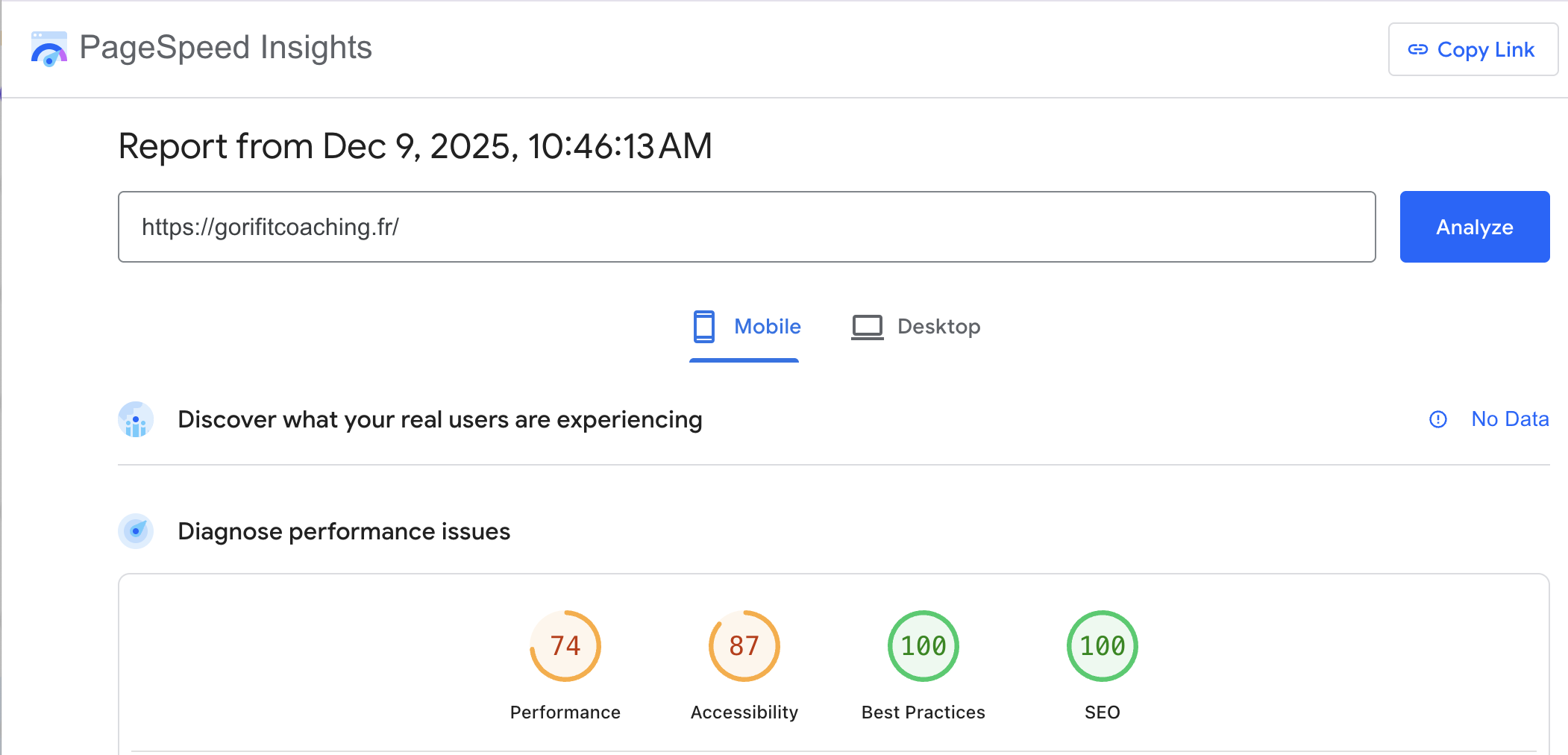Click the diagnose performance radar icon
1568x755 pixels.
(x=136, y=531)
